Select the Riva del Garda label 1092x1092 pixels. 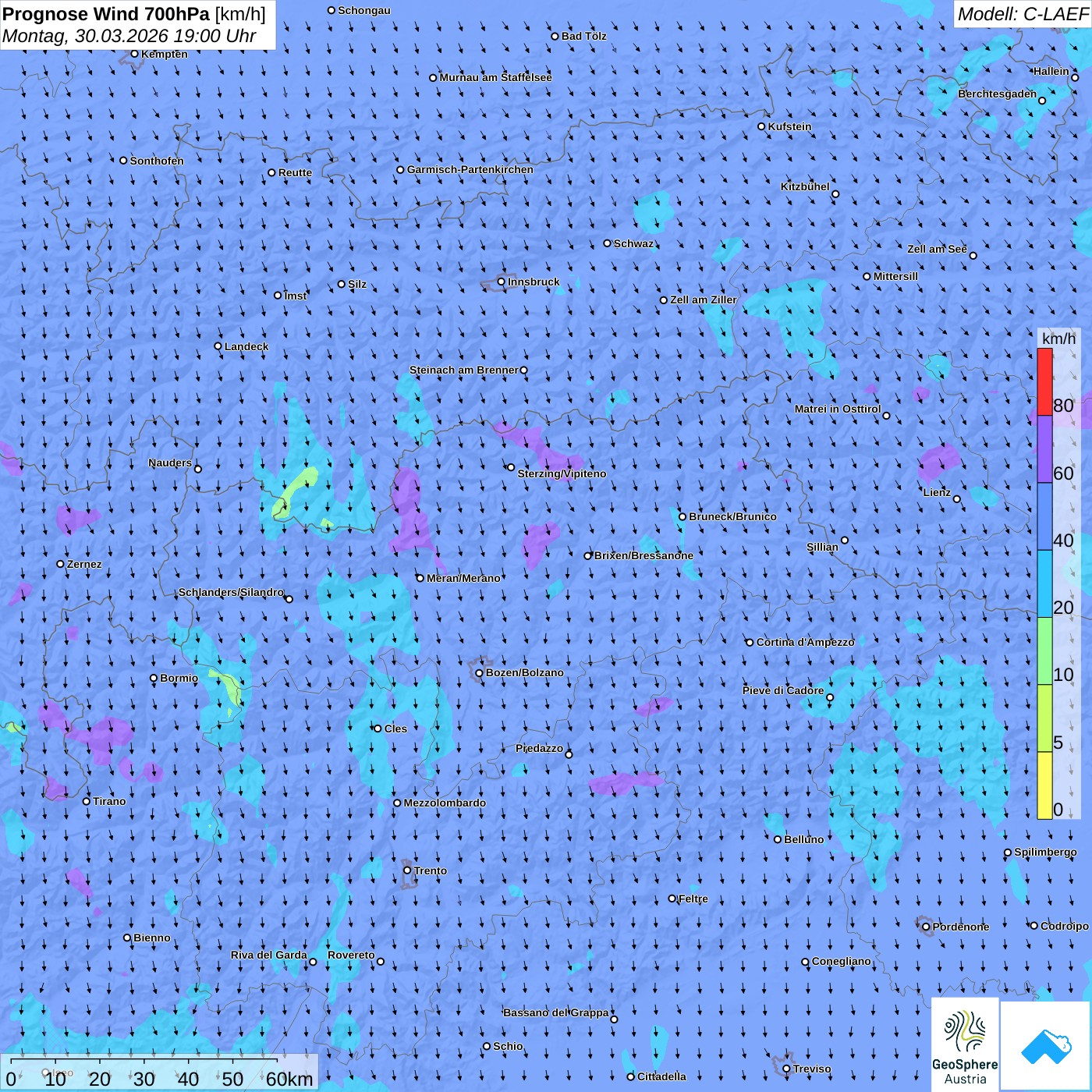coord(269,955)
